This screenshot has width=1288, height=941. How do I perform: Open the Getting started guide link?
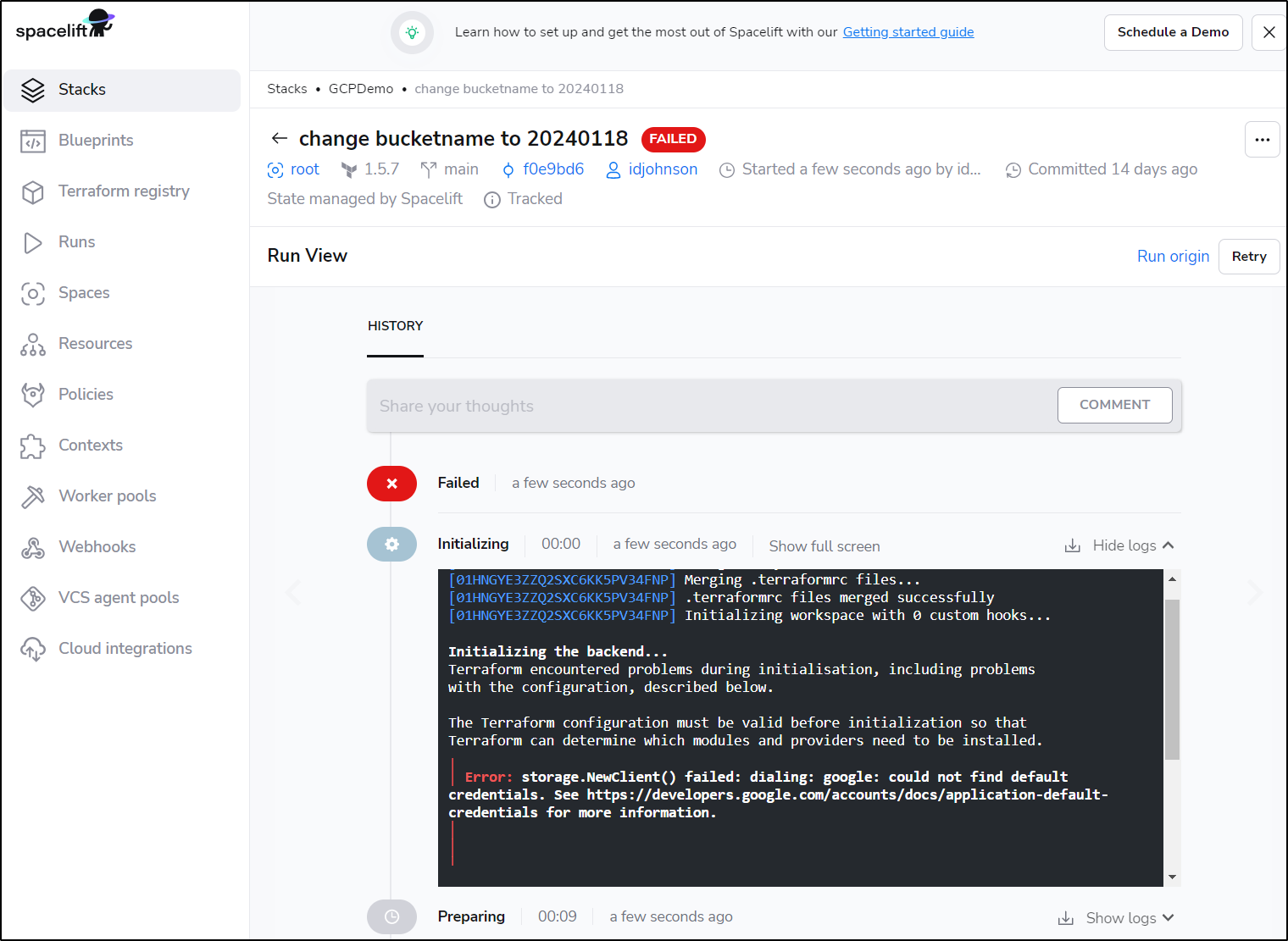pos(908,32)
